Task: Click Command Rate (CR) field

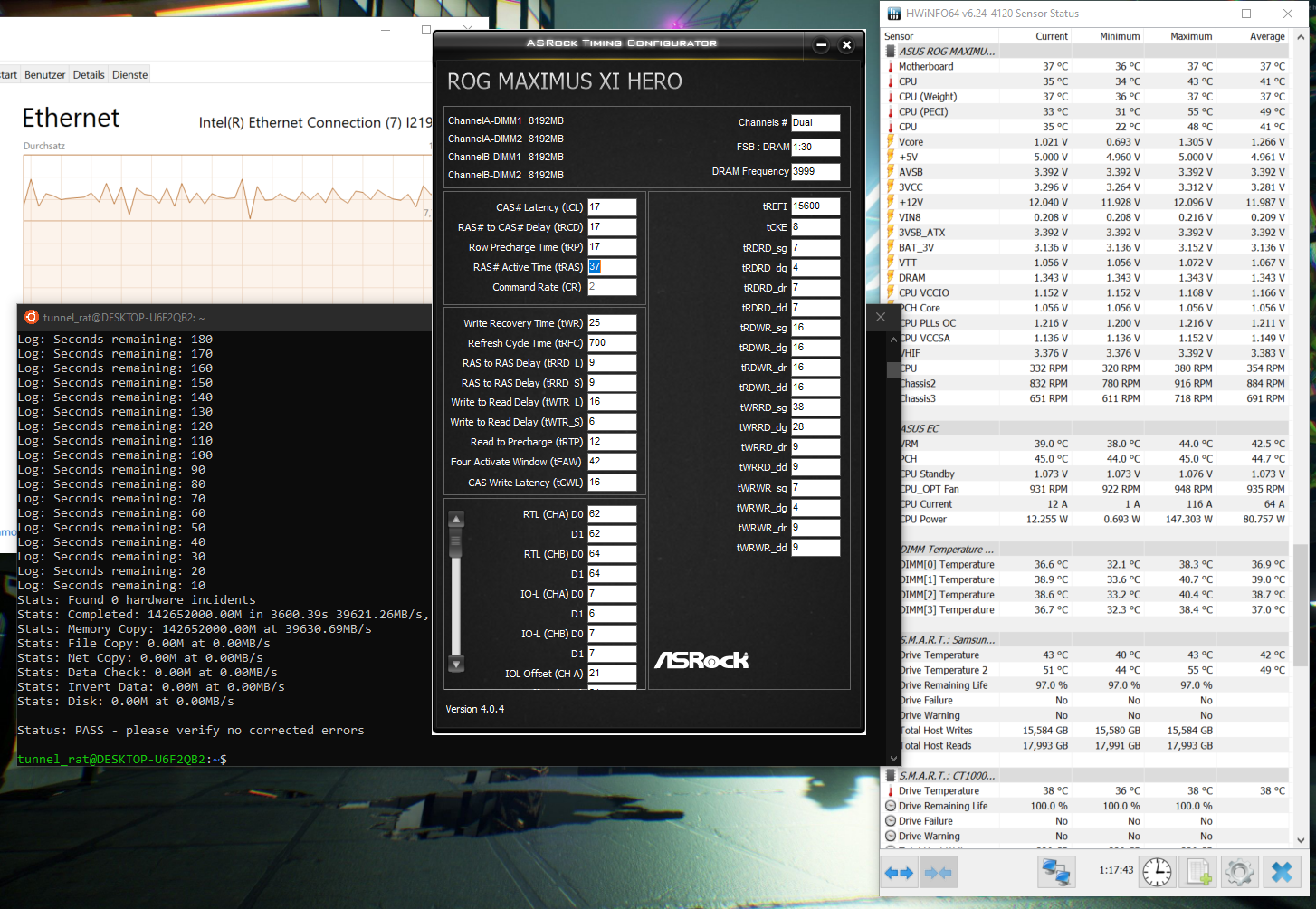Action: (x=612, y=287)
